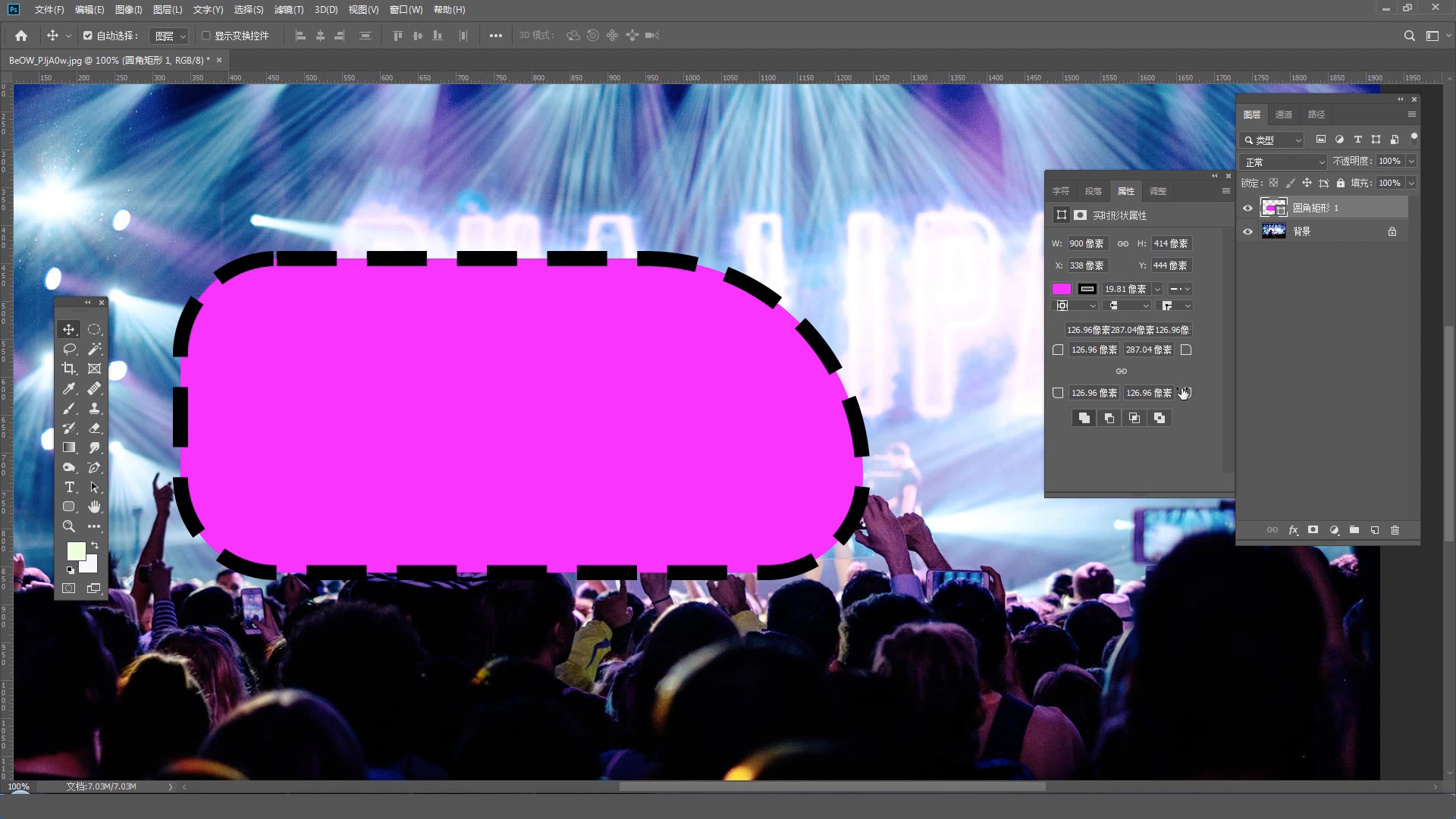Select the Zoom tool in toolbox

(x=69, y=526)
